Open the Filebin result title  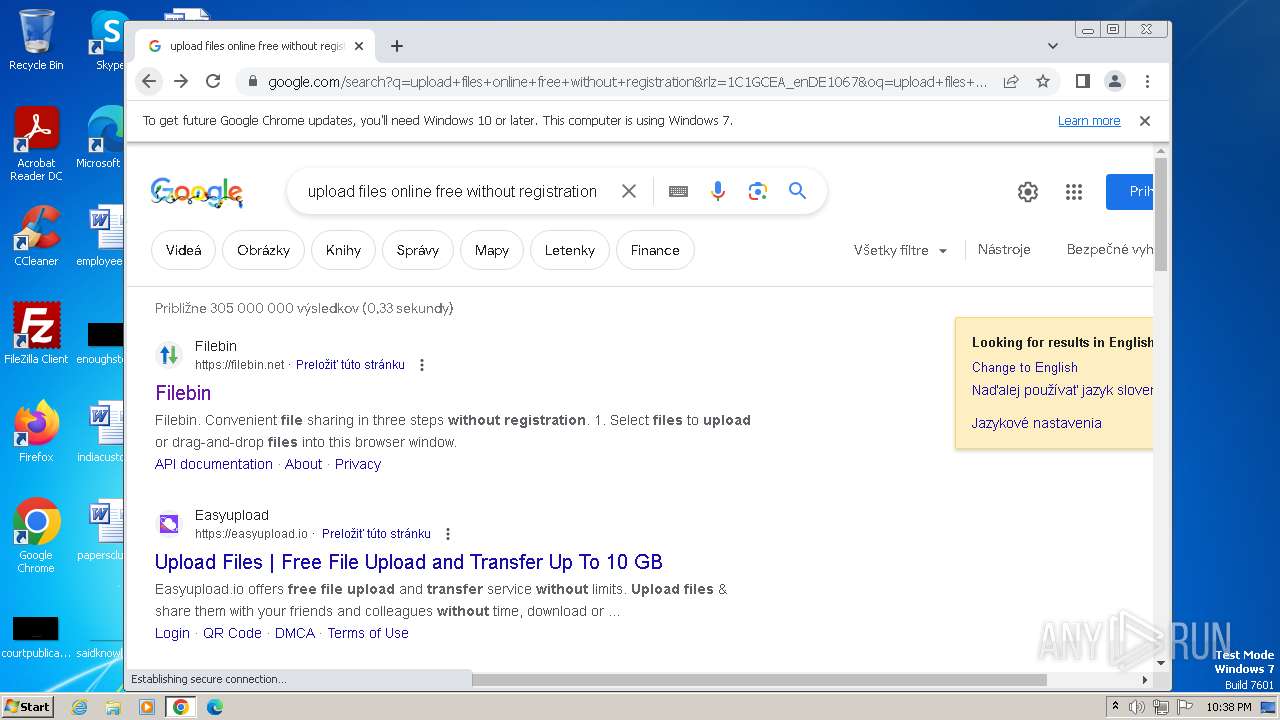pos(183,393)
